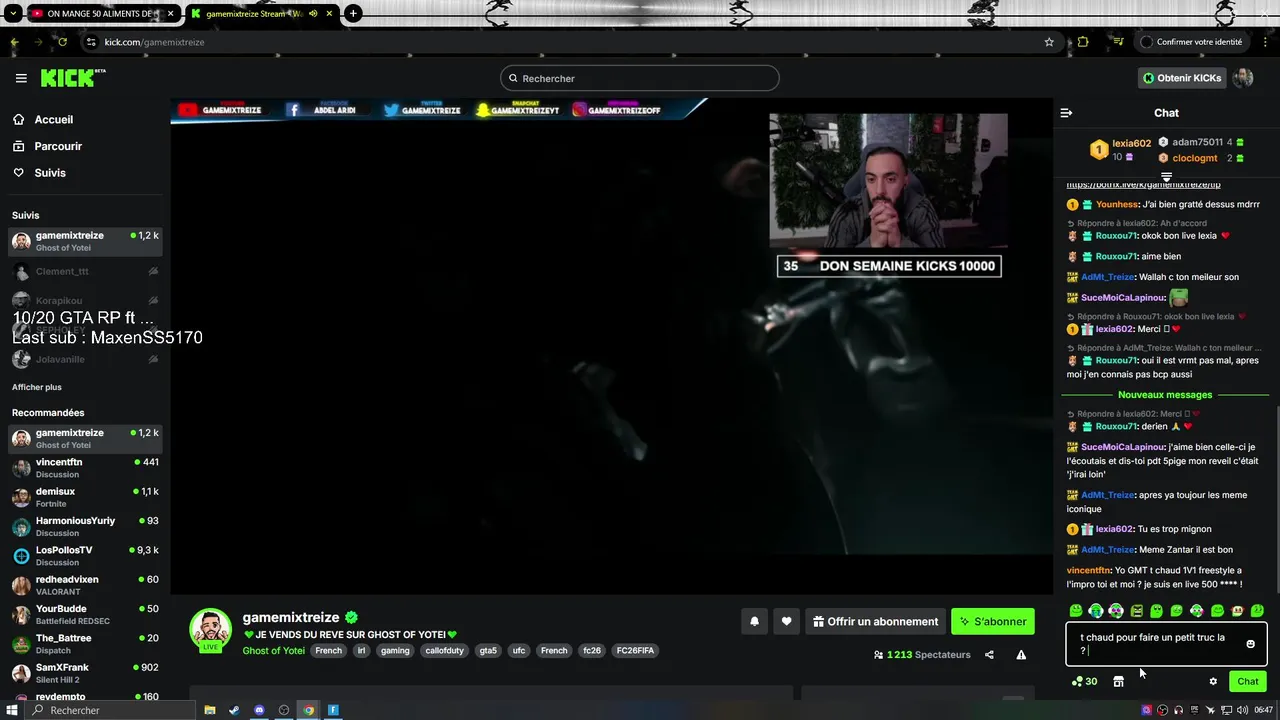The width and height of the screenshot is (1280, 720).
Task: Insert the first green quick emote
Action: tap(1076, 610)
